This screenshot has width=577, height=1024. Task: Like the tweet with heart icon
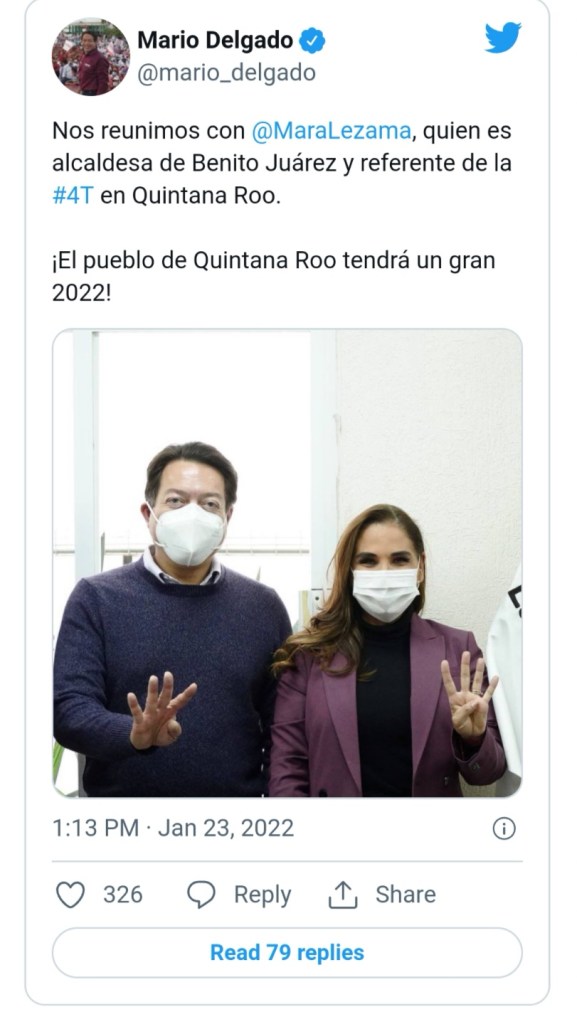[x=70, y=895]
